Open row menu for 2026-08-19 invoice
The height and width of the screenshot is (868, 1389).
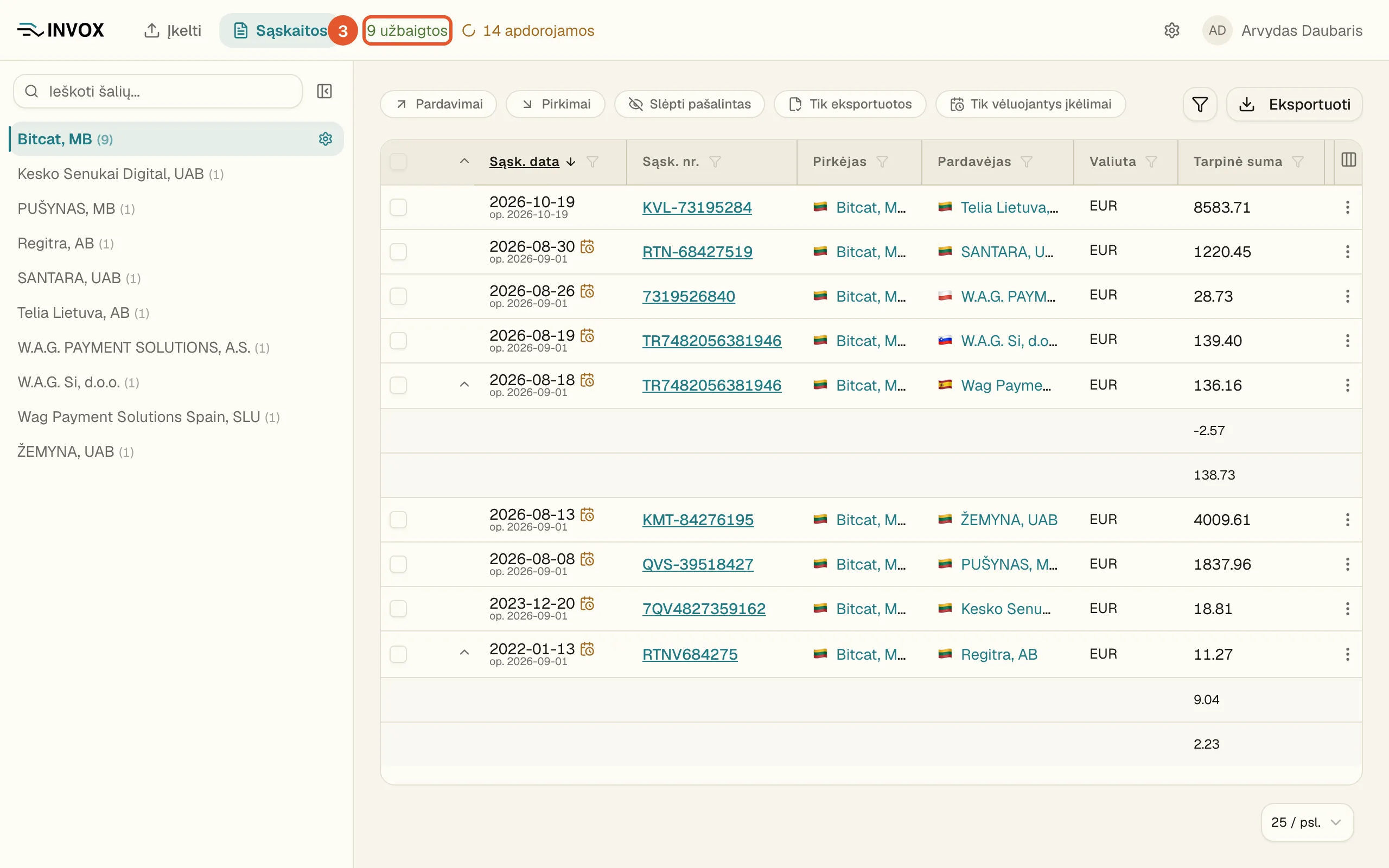pos(1347,341)
